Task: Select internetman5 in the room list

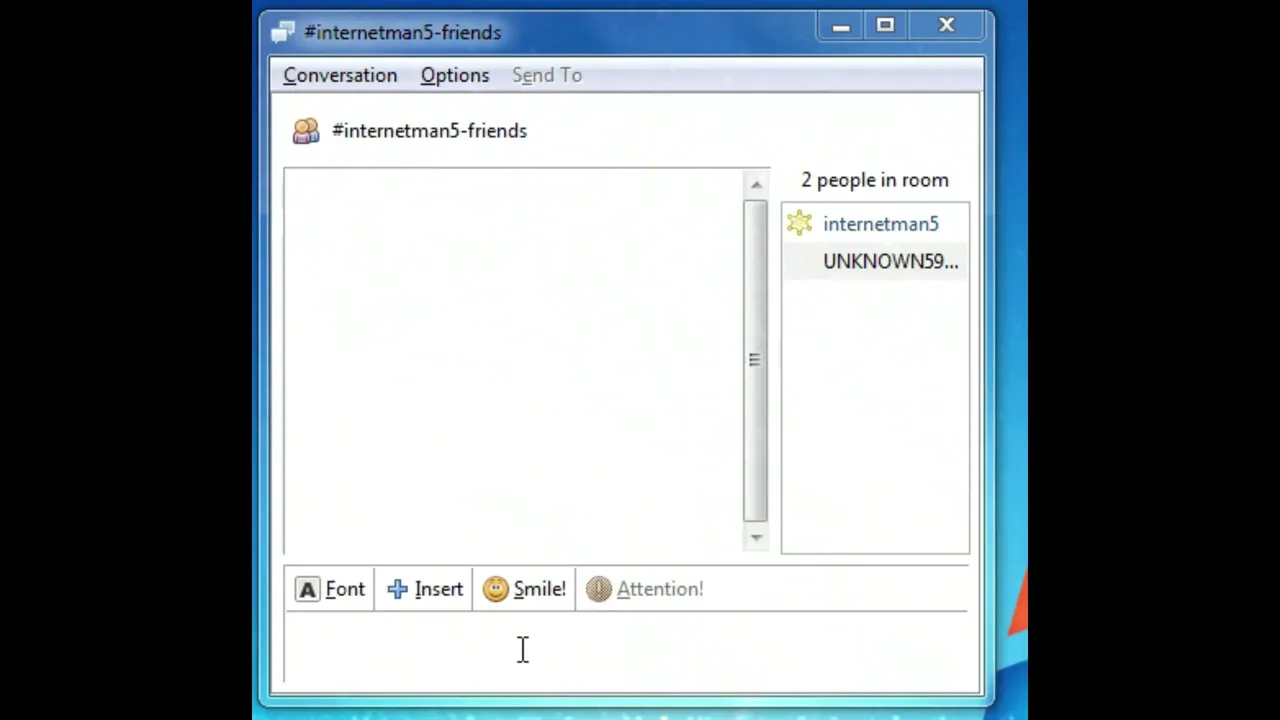Action: pyautogui.click(x=880, y=225)
